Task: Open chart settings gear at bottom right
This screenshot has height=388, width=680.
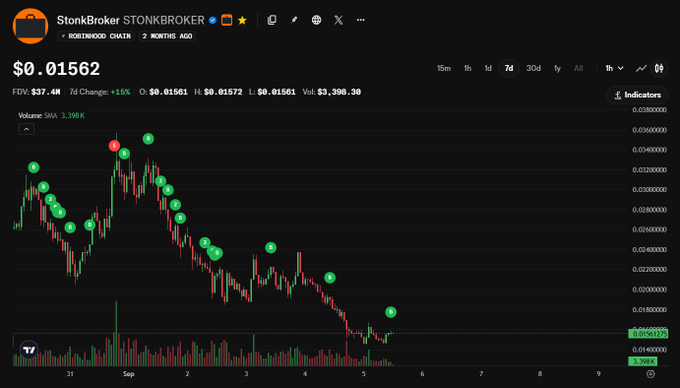Action: pos(651,374)
